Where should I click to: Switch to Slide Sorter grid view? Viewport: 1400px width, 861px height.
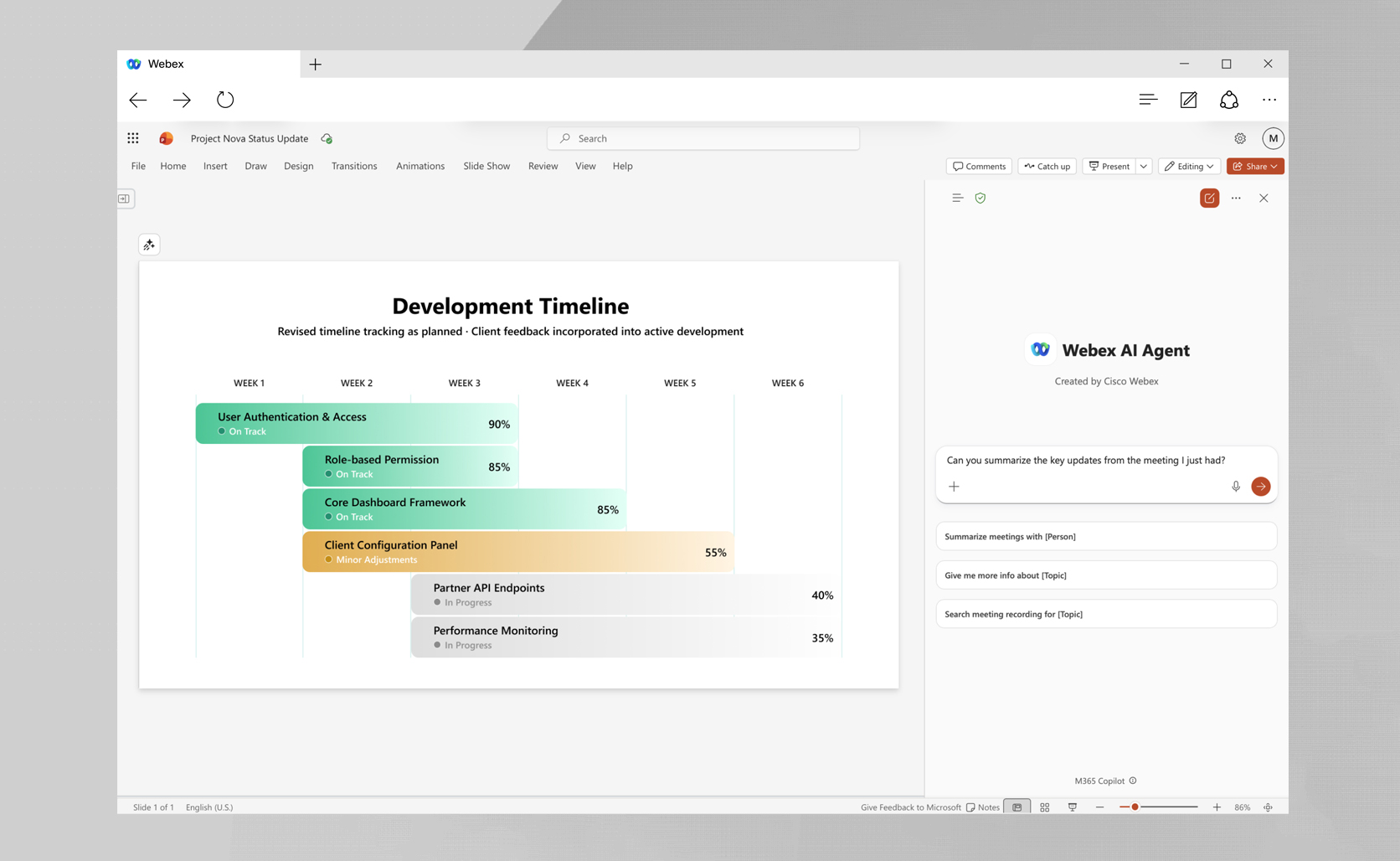(1045, 807)
